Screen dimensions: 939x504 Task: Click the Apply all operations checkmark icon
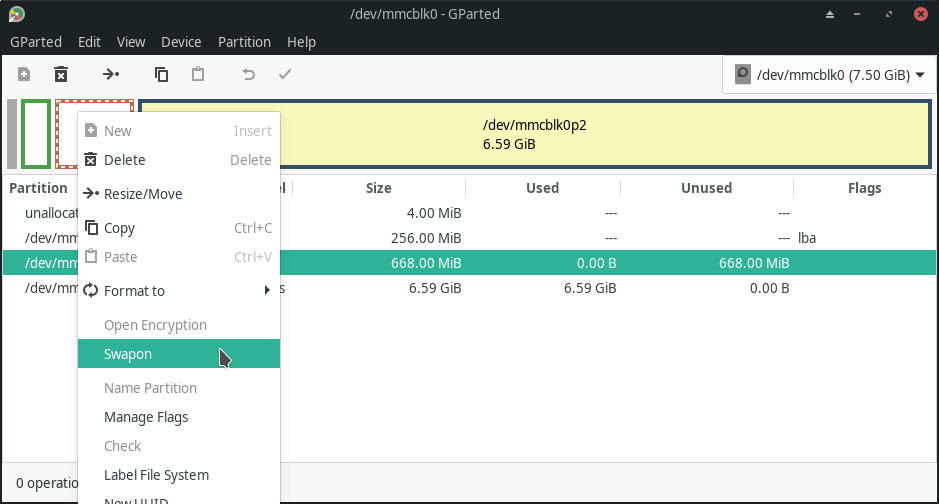coord(285,74)
